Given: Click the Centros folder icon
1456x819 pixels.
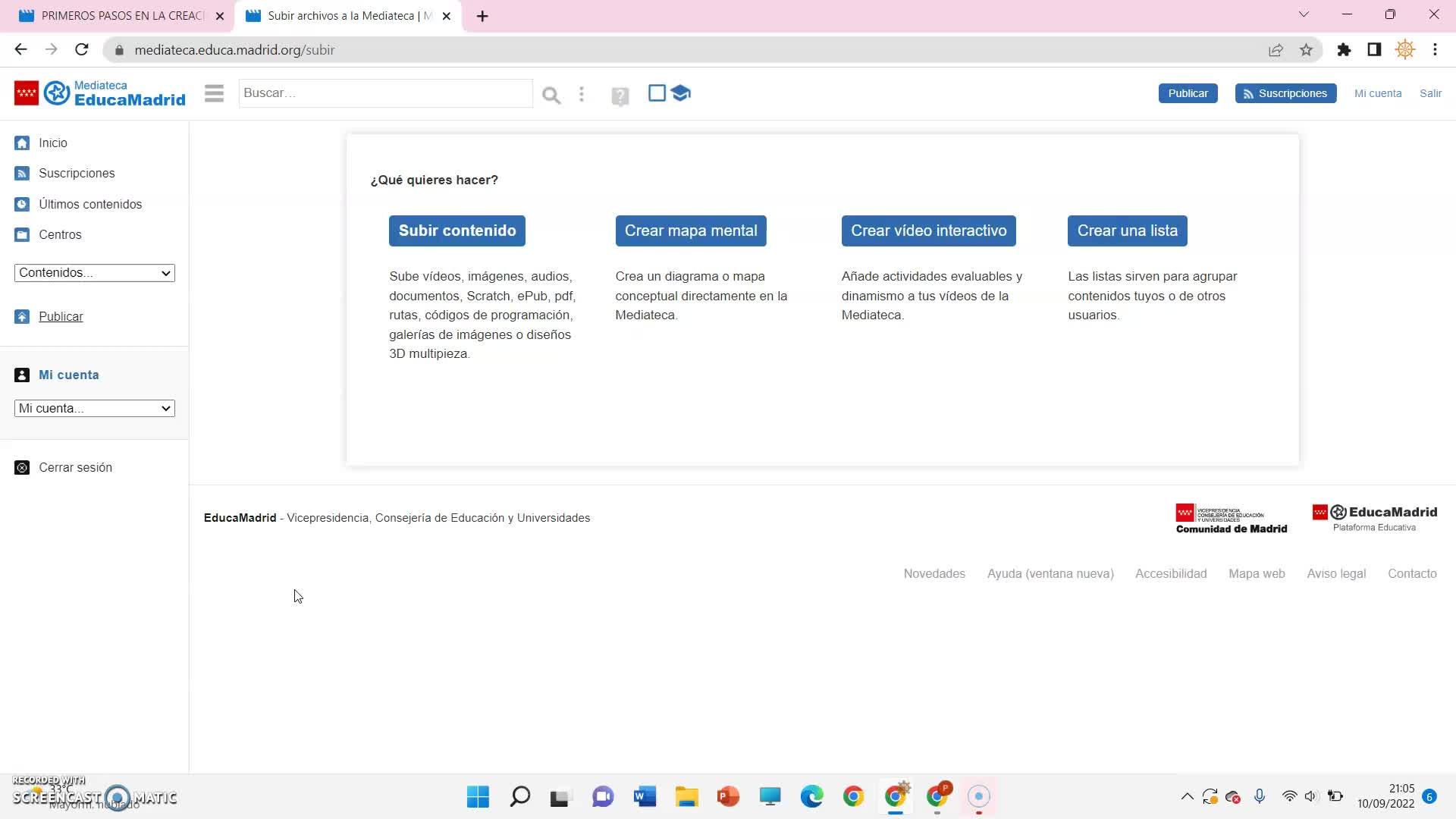Looking at the screenshot, I should pos(22,235).
